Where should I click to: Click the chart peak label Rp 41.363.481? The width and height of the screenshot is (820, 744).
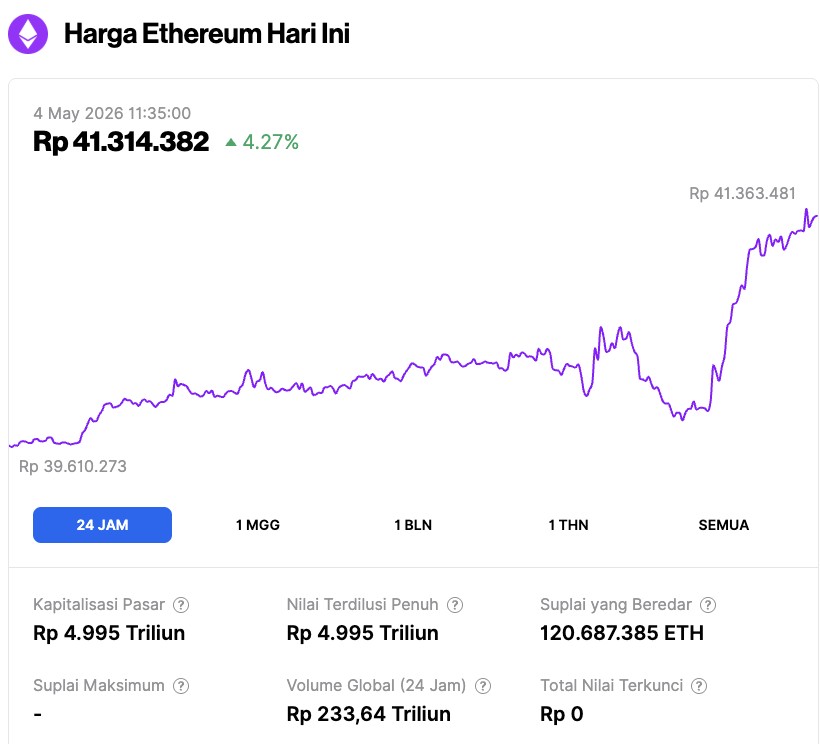coord(742,193)
